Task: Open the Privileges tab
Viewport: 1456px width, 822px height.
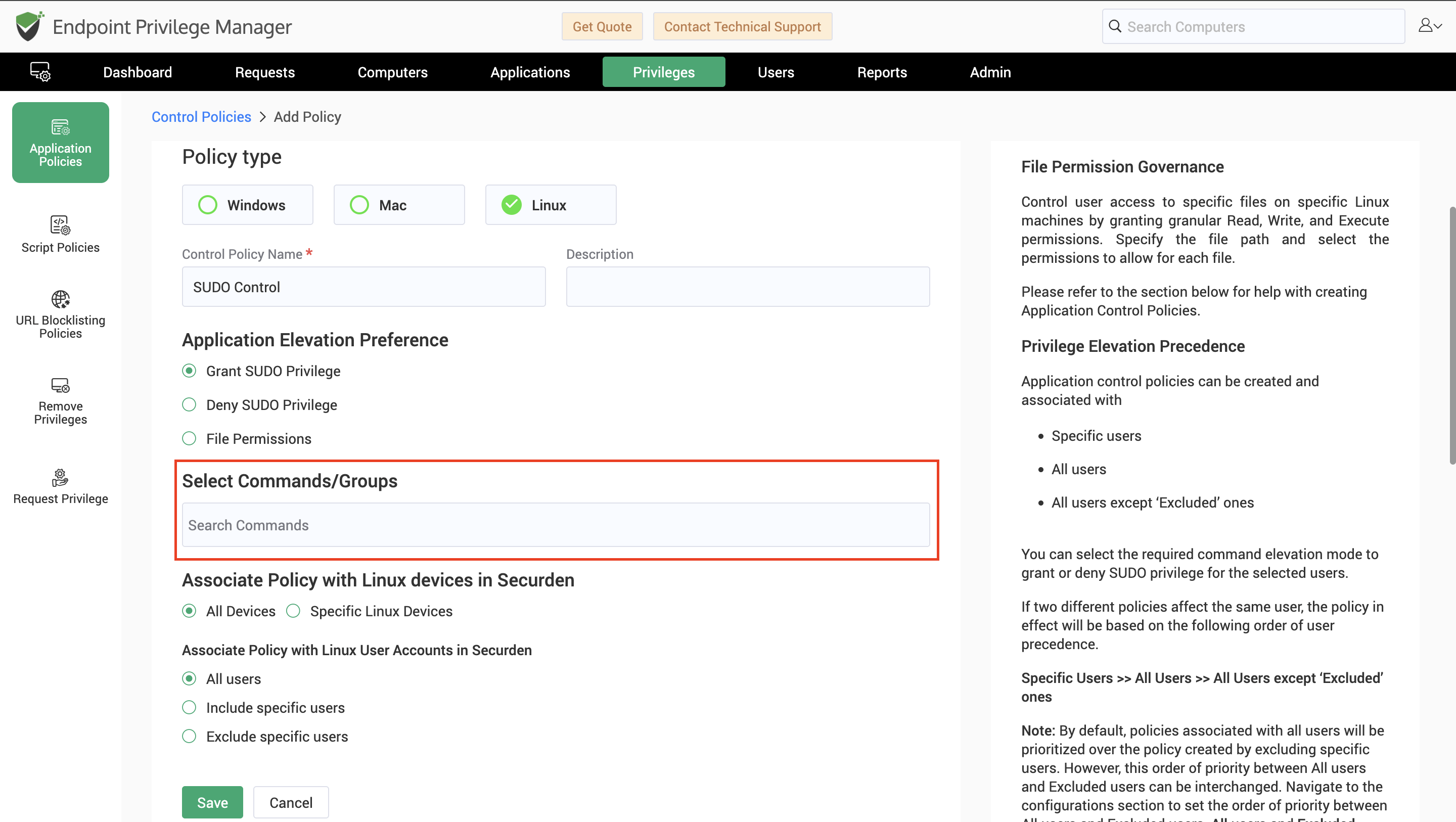Action: click(x=664, y=72)
